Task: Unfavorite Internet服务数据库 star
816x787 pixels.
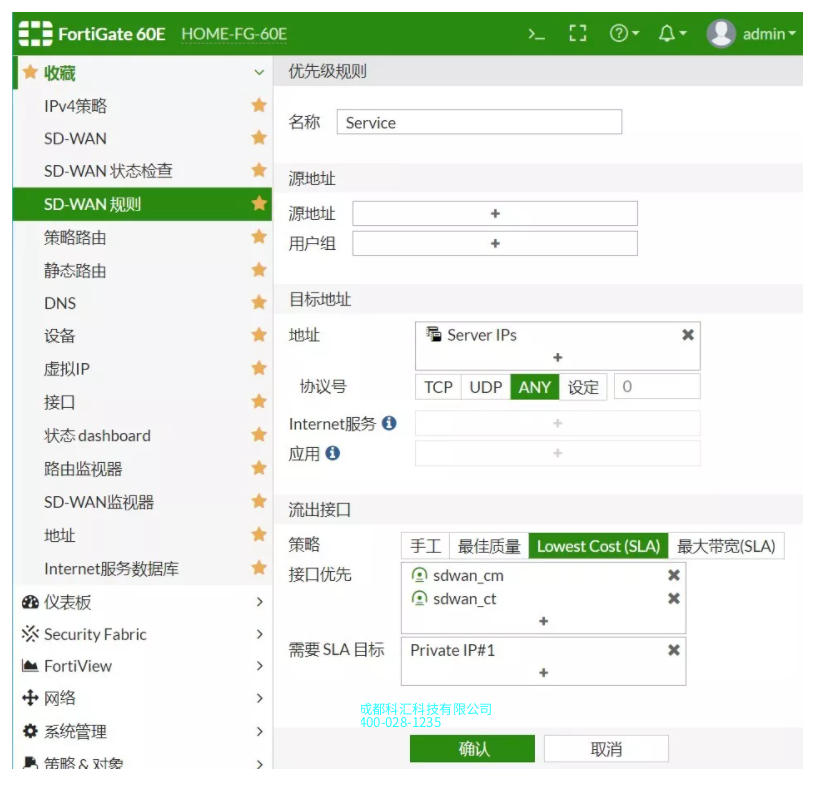Action: coord(259,568)
